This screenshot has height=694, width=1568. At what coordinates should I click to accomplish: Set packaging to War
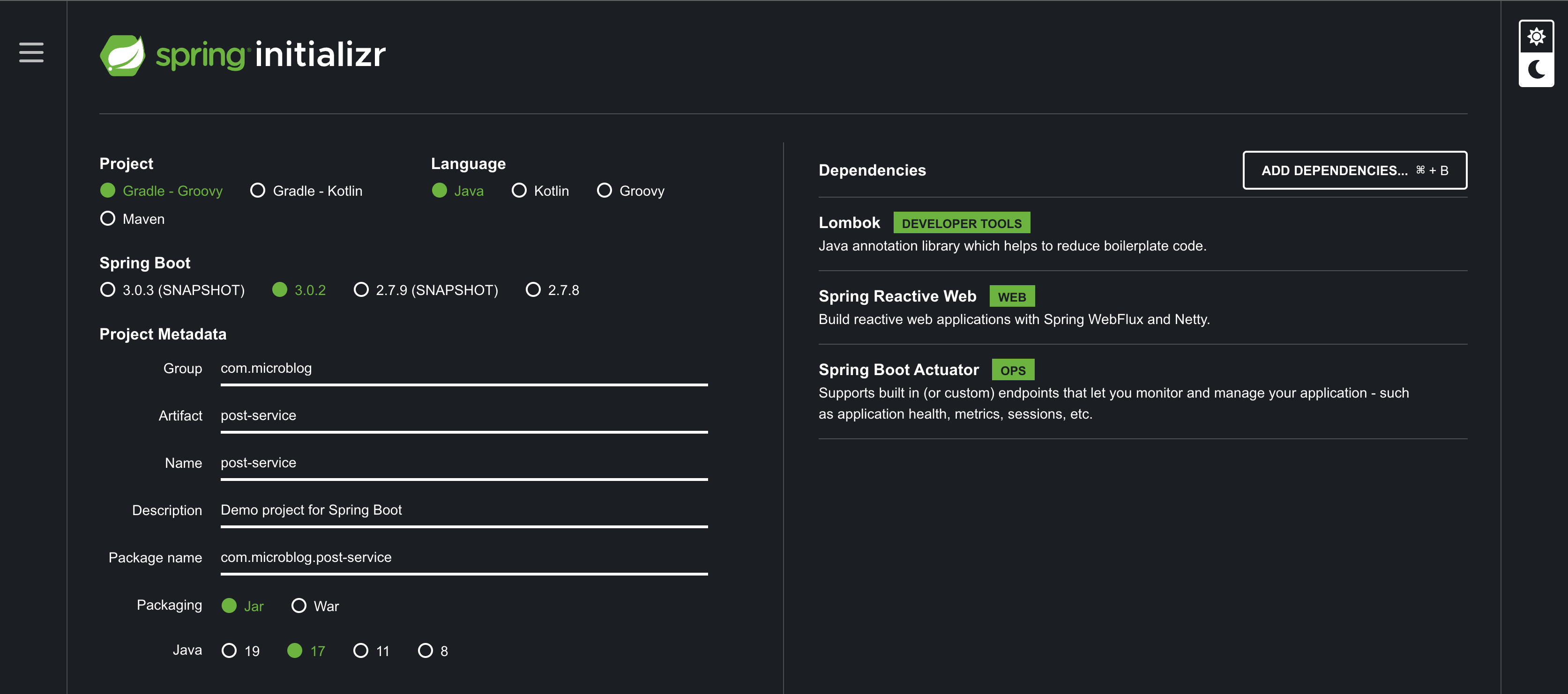click(x=299, y=606)
